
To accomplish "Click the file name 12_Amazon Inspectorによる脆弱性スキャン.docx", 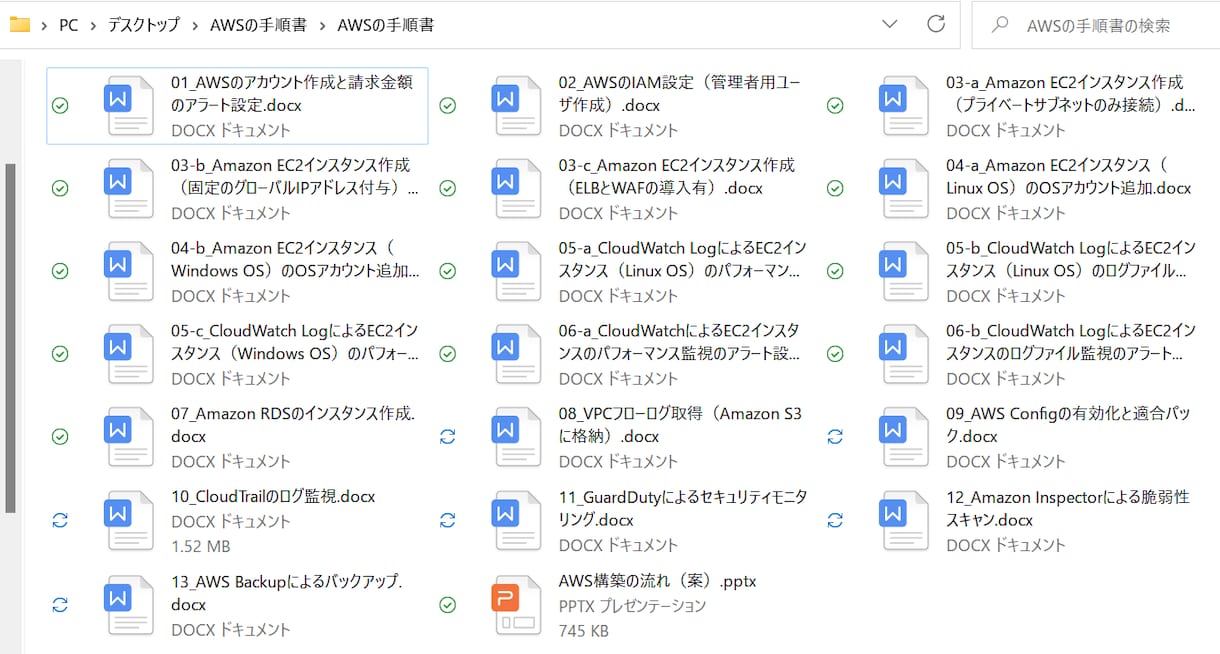I will click(1068, 508).
